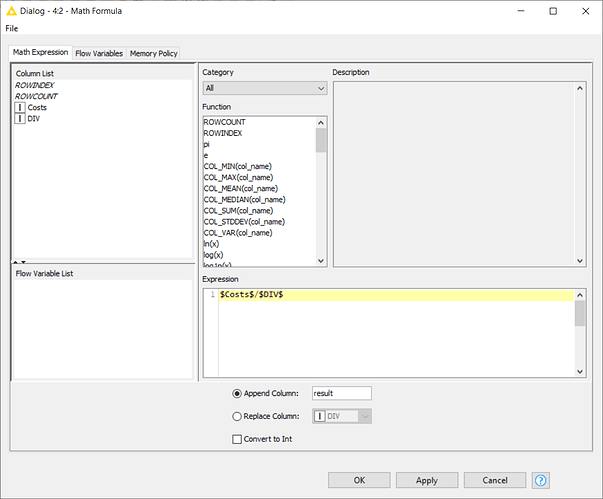Open the File menu
This screenshot has width=603, height=499.
tap(12, 28)
